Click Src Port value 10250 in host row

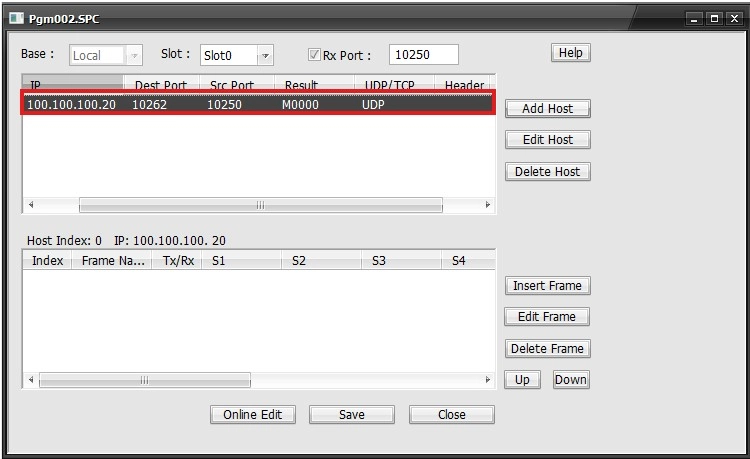click(x=224, y=105)
